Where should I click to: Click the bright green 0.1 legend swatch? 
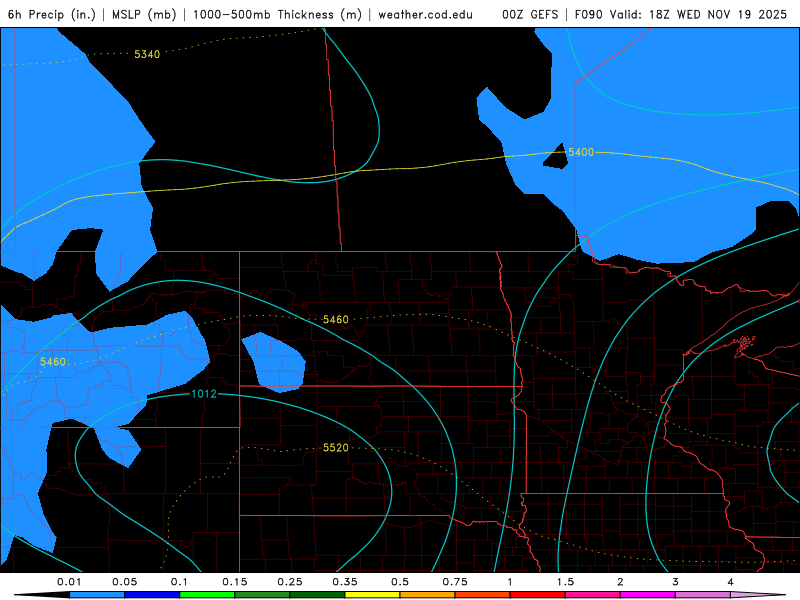[x=207, y=595]
